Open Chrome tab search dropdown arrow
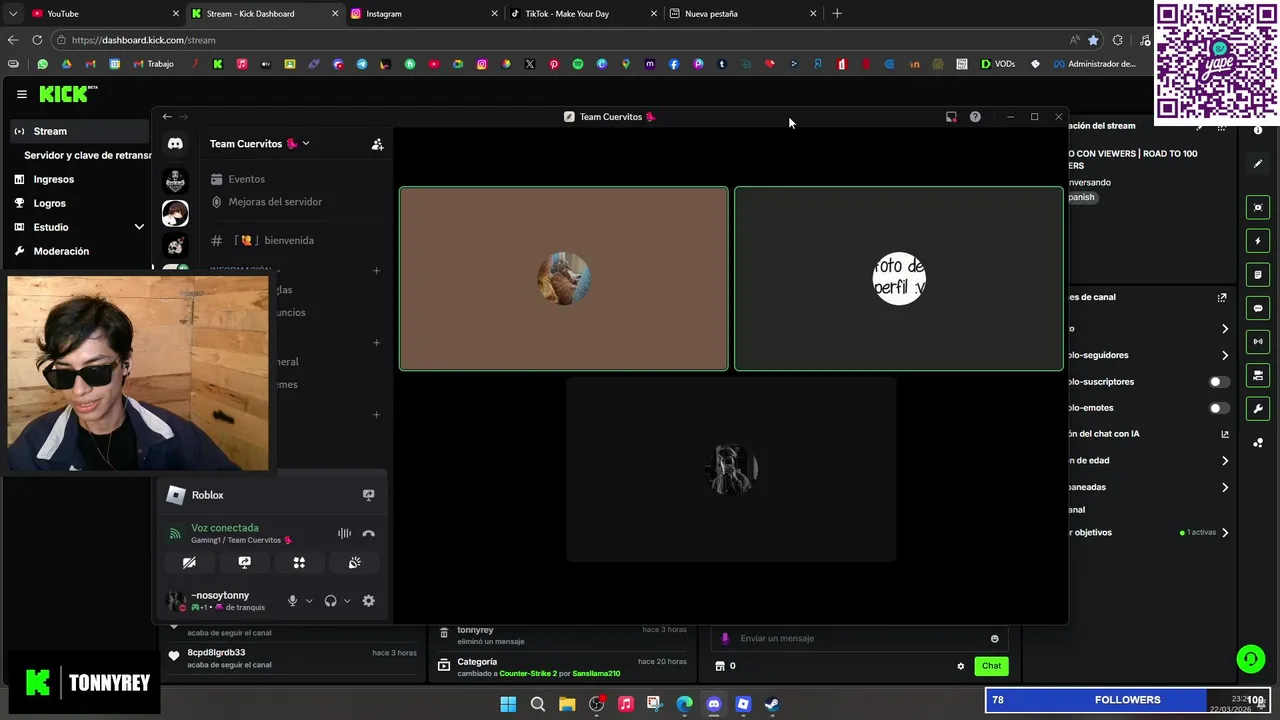The height and width of the screenshot is (720, 1280). [13, 14]
